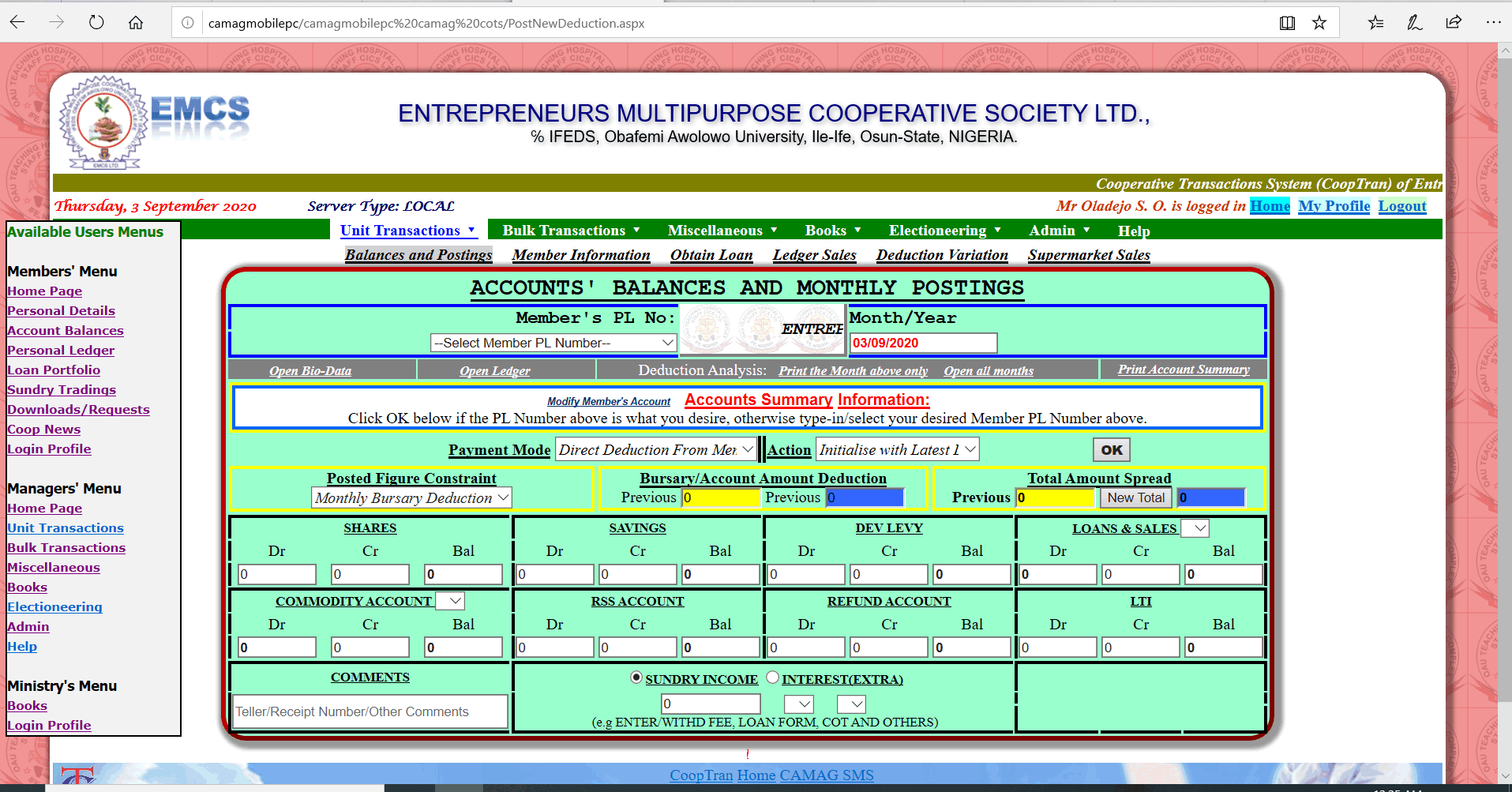Open the Bulk Transactions menu
Image resolution: width=1512 pixels, height=792 pixels.
point(571,231)
